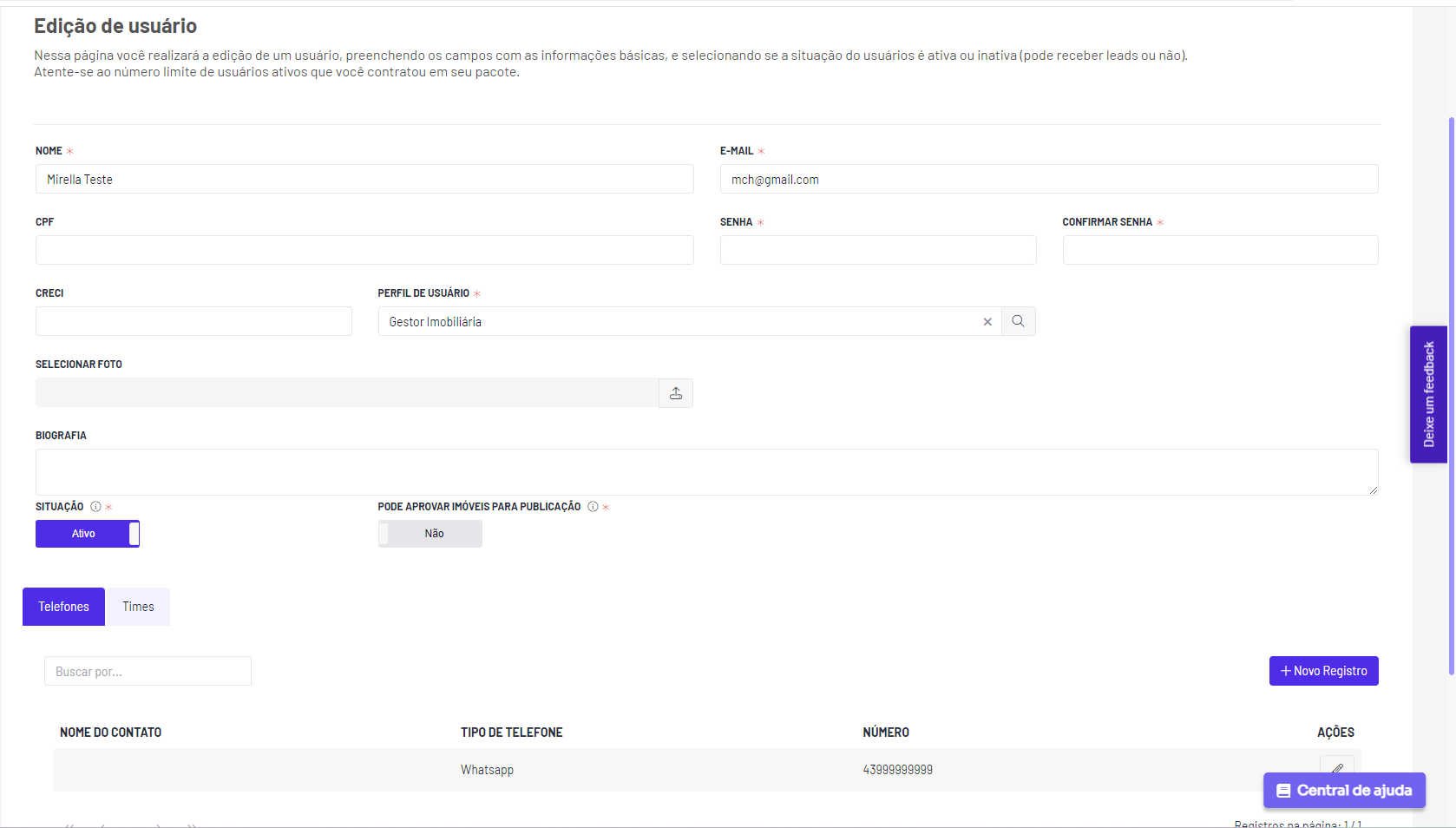Image resolution: width=1456 pixels, height=828 pixels.
Task: Click the Buscar por search box
Action: (148, 671)
